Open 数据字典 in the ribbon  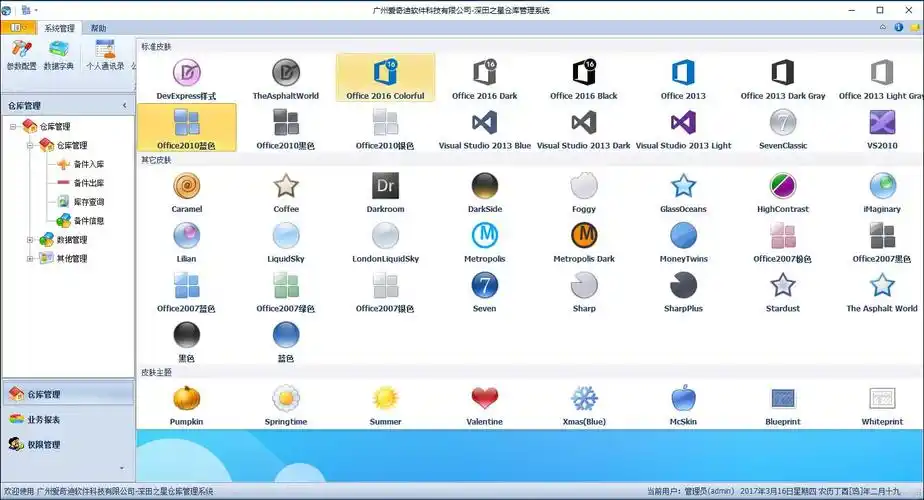(x=59, y=55)
